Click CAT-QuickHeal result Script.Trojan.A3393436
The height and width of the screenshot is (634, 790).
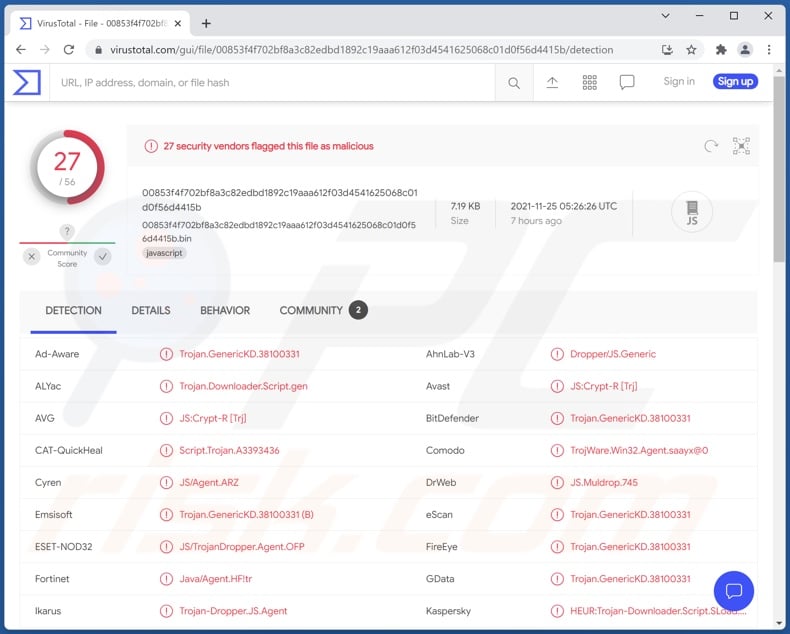pos(229,451)
